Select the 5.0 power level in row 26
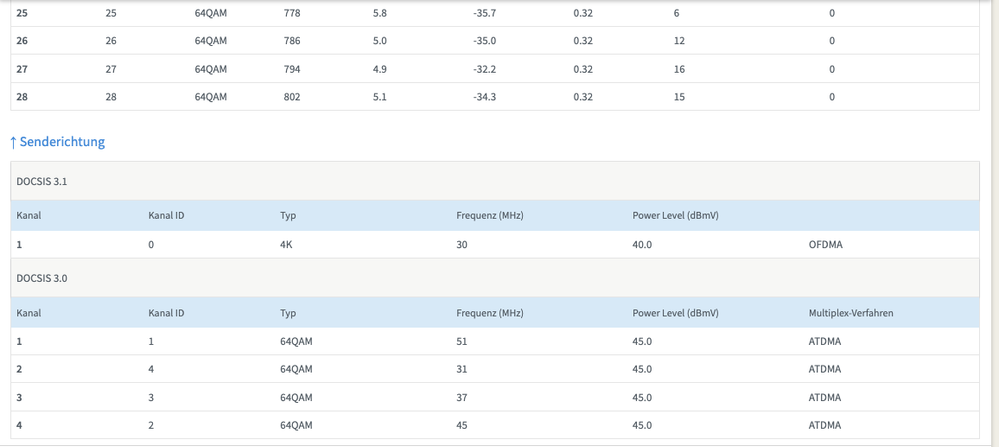 pyautogui.click(x=380, y=41)
